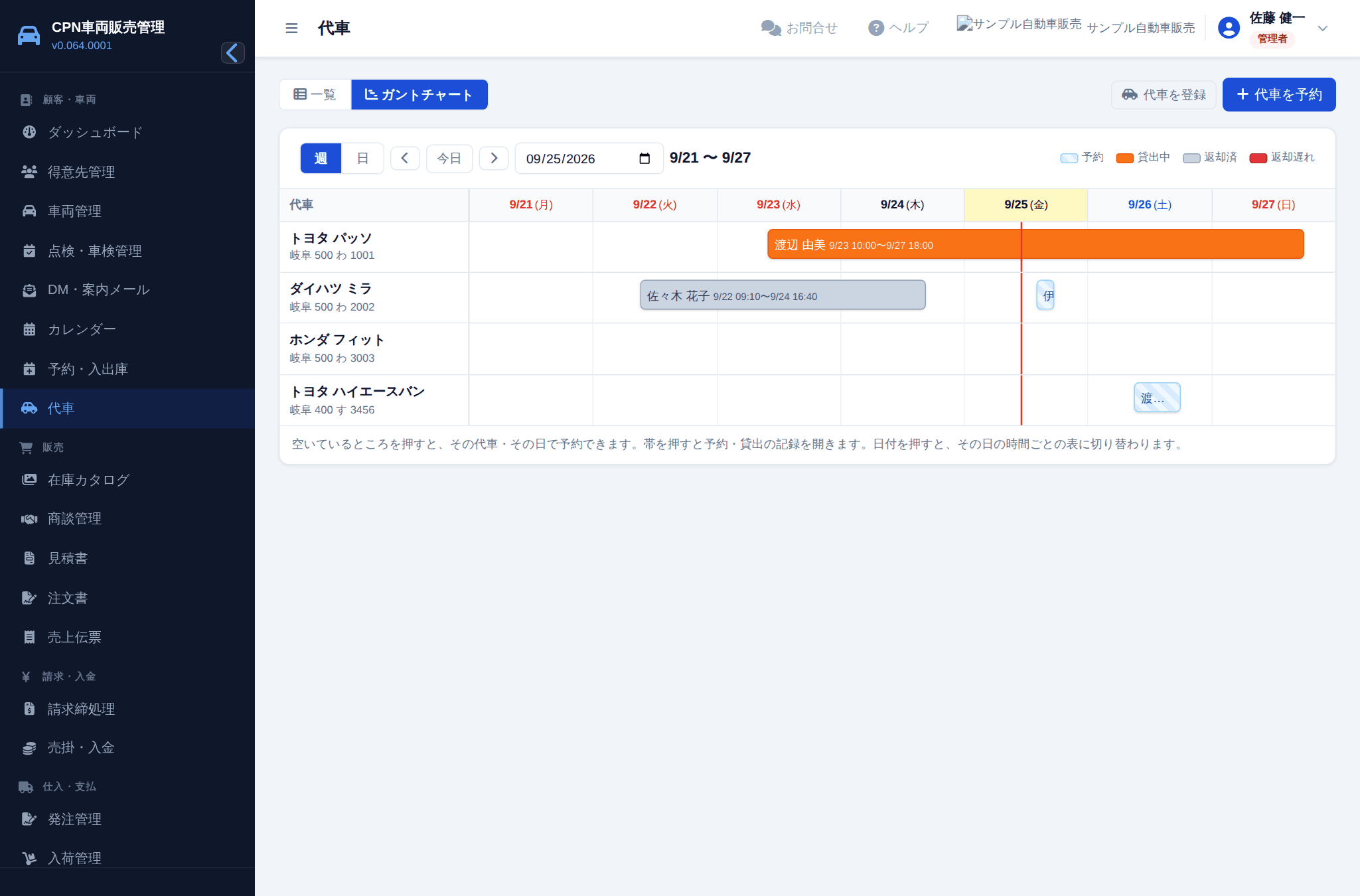Click the トヨタ パッソ row label
The image size is (1360, 896).
click(374, 246)
